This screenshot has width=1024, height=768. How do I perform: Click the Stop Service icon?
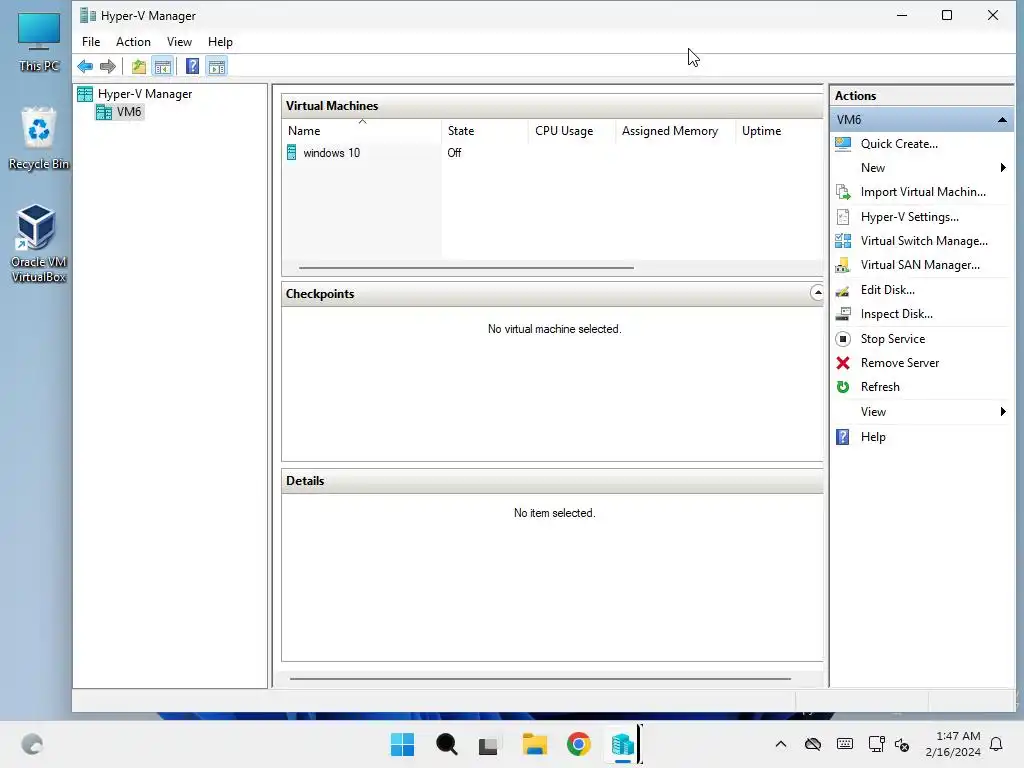coord(843,339)
